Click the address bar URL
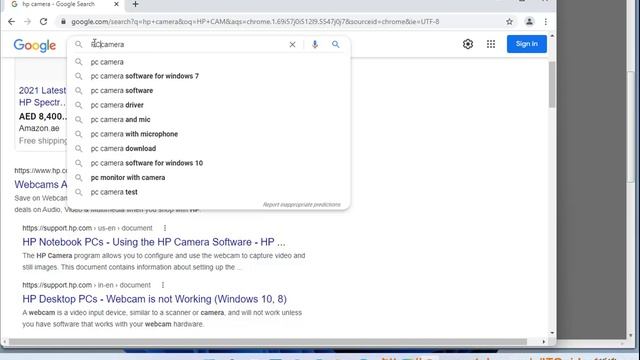This screenshot has height=360, width=640. pyautogui.click(x=255, y=22)
